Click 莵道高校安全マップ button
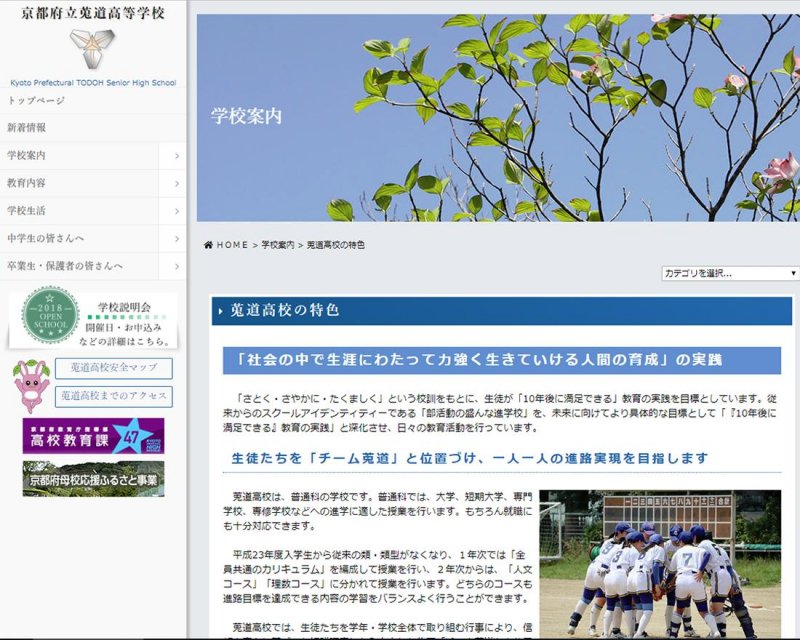This screenshot has height=640, width=800. click(x=113, y=368)
